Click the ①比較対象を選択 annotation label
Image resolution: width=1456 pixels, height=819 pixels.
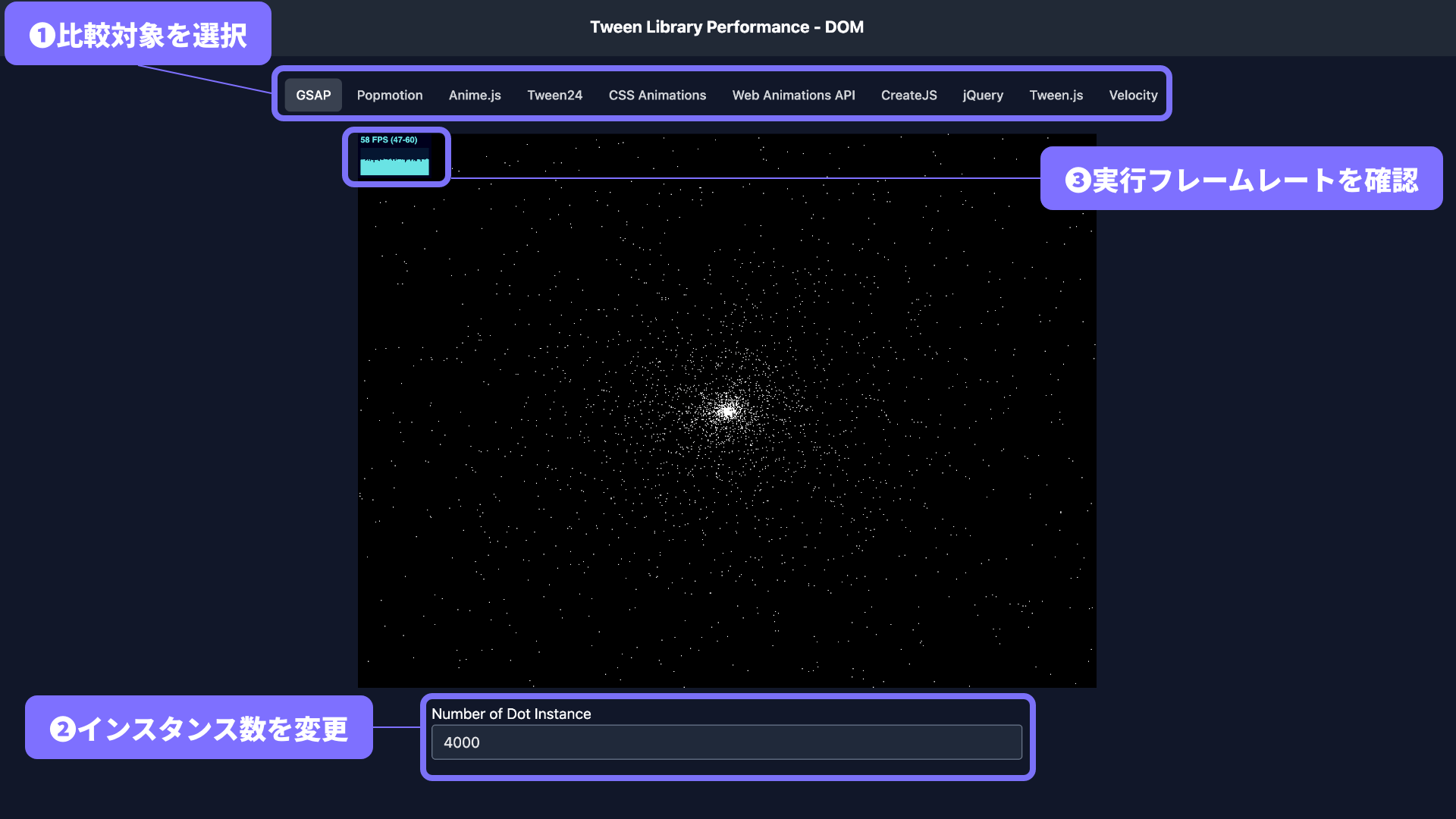point(138,35)
